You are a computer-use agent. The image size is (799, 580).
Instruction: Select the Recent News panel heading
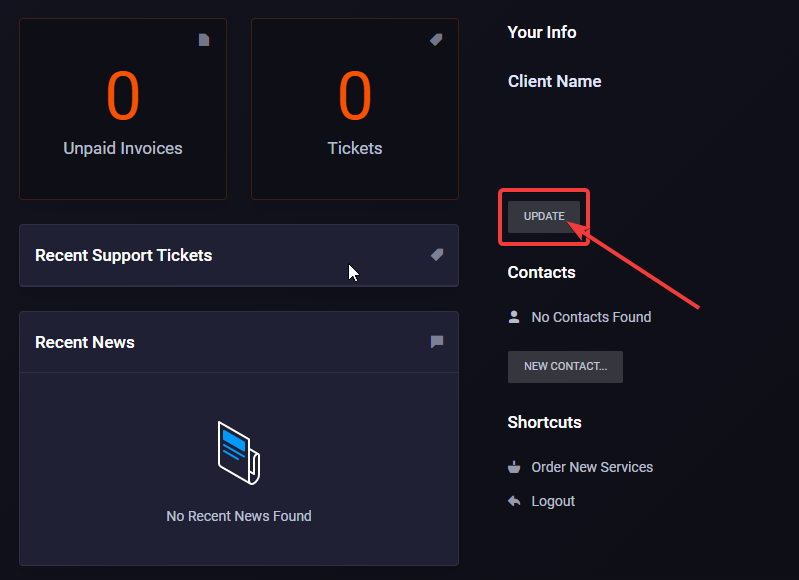click(85, 342)
